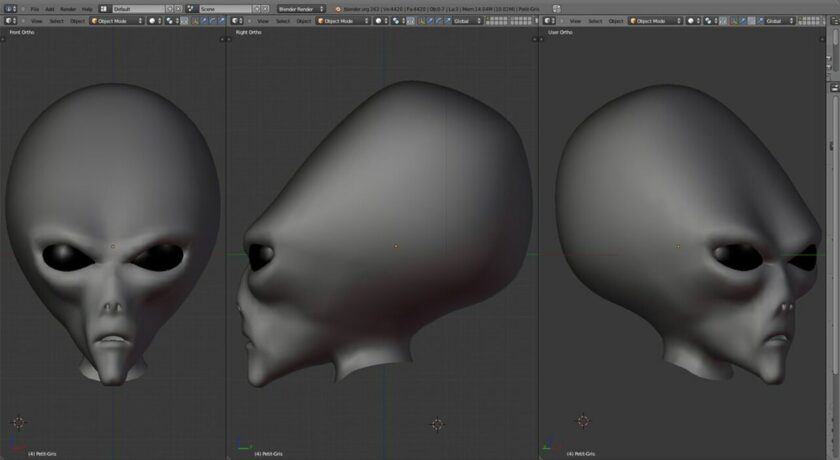Screen dimensions: 840x460
Task: Click View menu in Right Ortho viewport header
Action: tap(264, 21)
